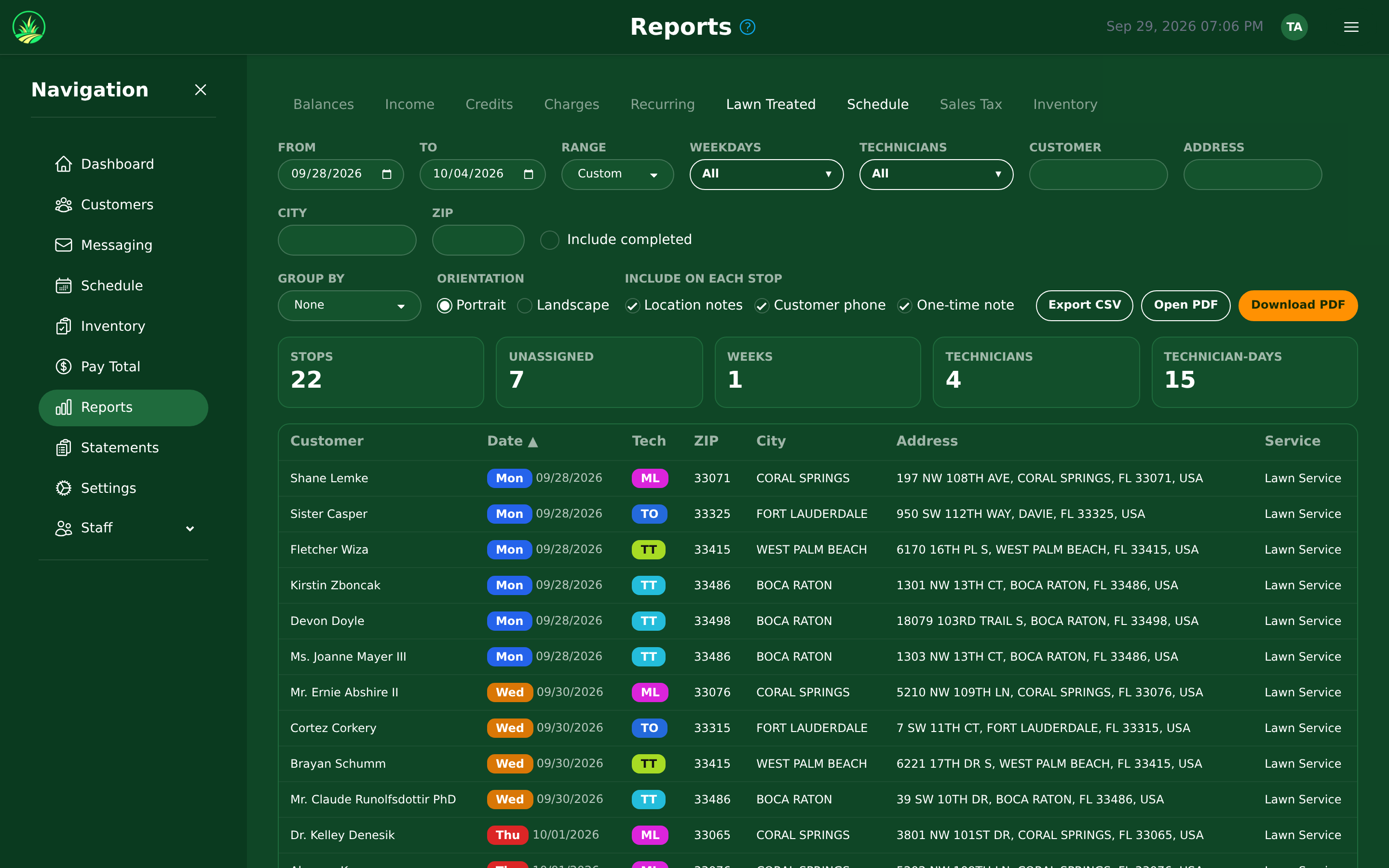Open the Technicians All dropdown

(936, 174)
